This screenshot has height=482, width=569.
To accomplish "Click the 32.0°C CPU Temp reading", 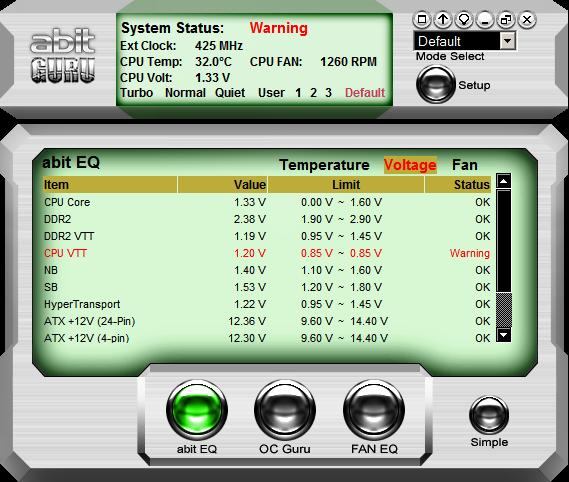I will 213,62.
